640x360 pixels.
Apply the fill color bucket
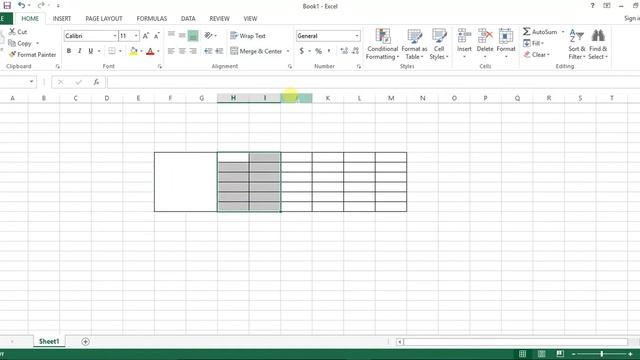point(133,51)
